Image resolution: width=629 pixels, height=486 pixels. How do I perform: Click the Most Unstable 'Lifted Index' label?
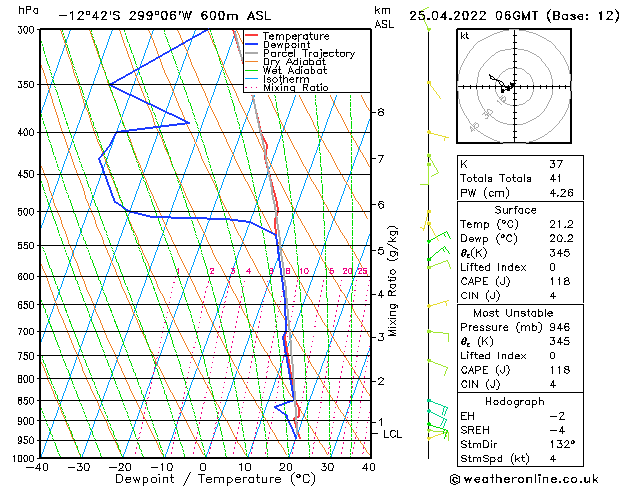493,356
